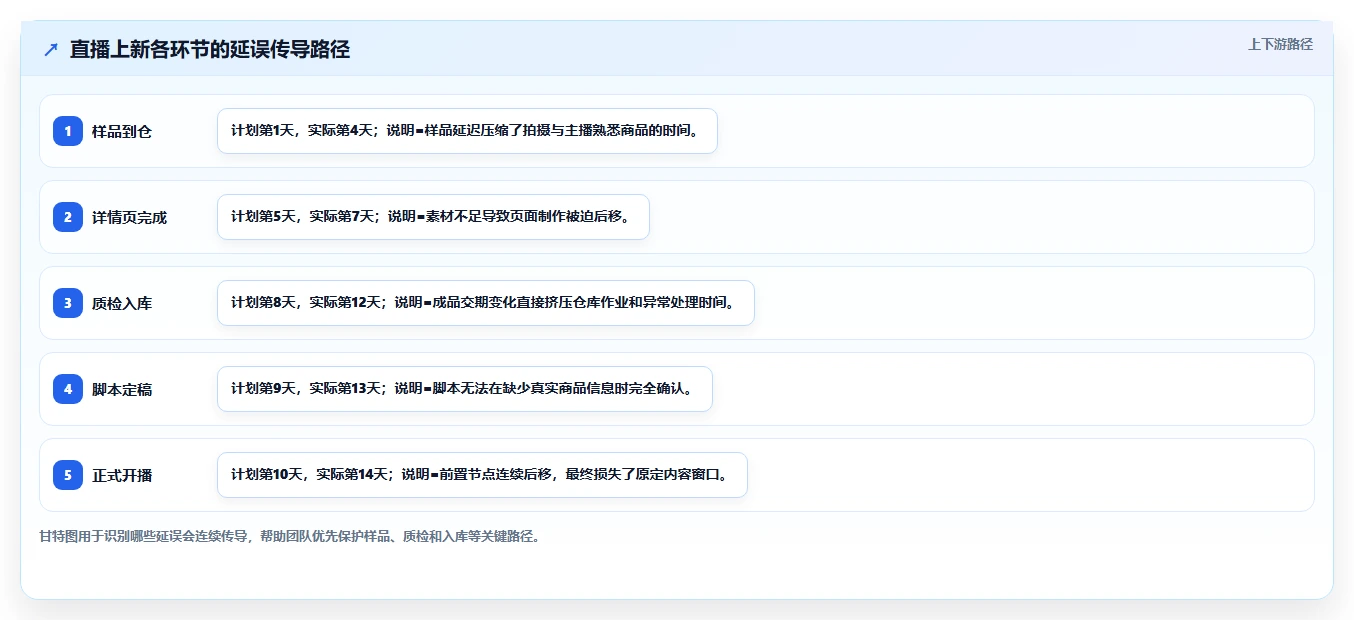Select the number 1 step badge

(x=68, y=131)
